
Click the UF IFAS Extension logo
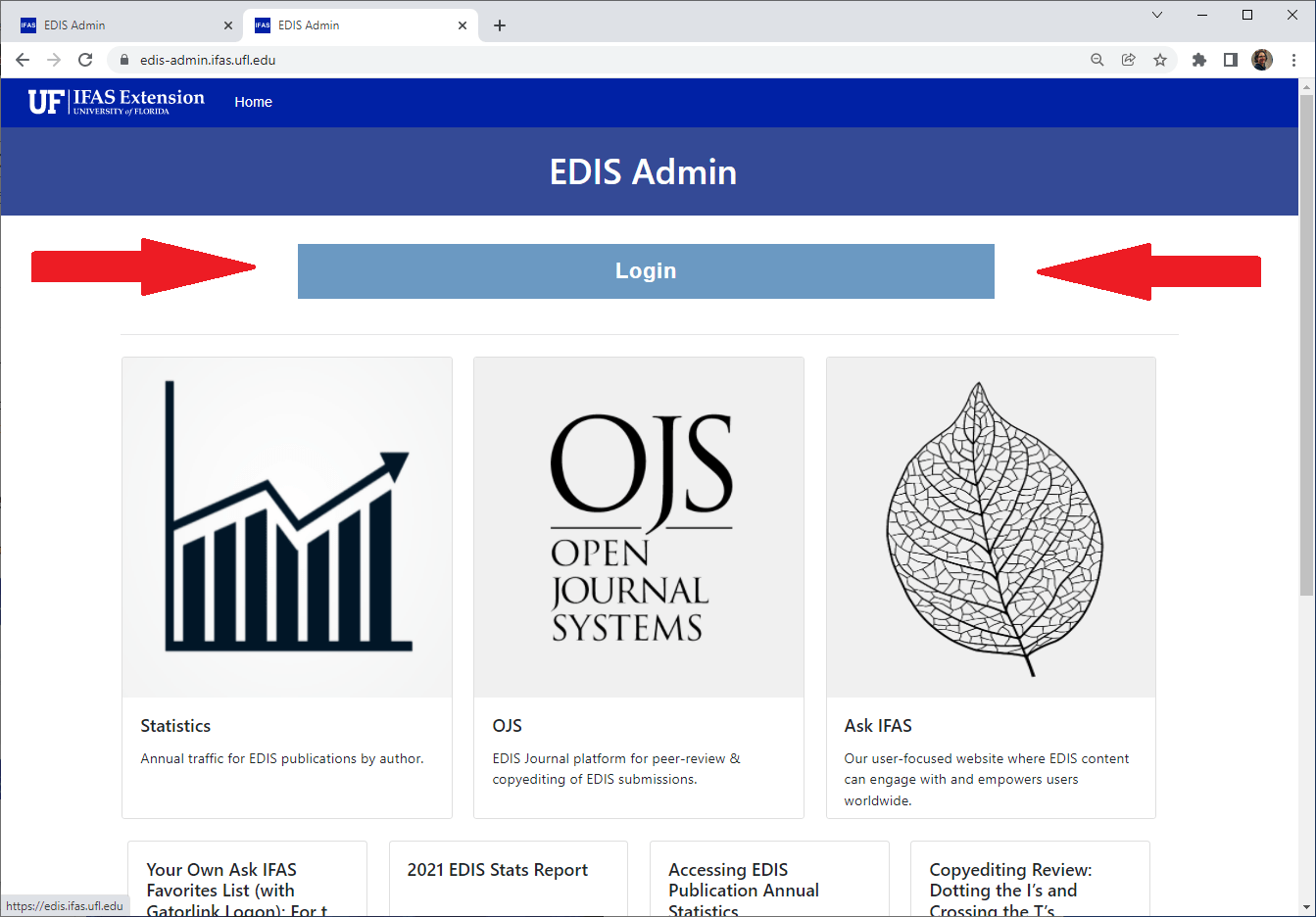point(117,102)
